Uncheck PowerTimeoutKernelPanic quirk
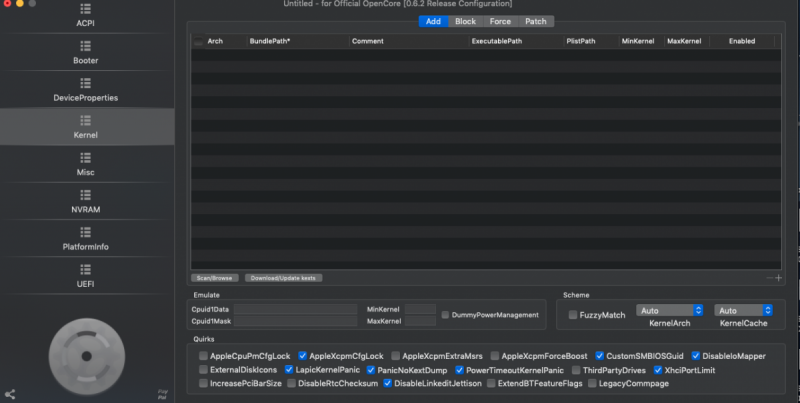800x403 pixels. [x=459, y=370]
